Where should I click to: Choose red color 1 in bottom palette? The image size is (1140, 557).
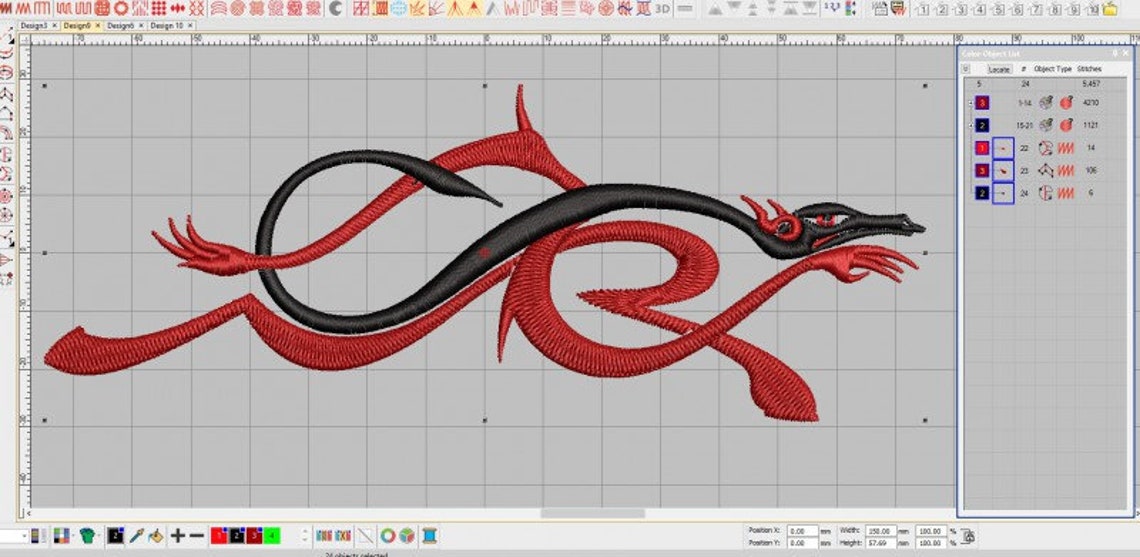(219, 537)
